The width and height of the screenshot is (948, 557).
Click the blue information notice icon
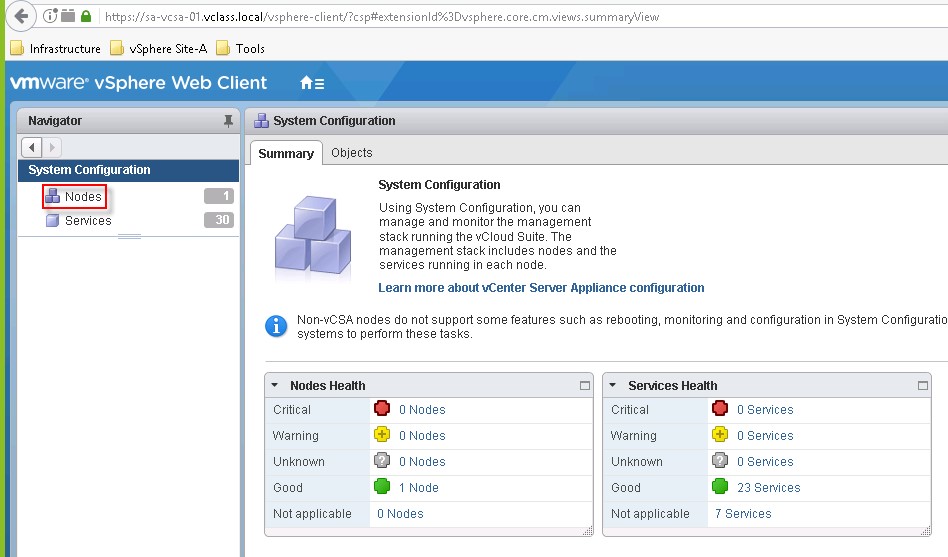pyautogui.click(x=276, y=326)
